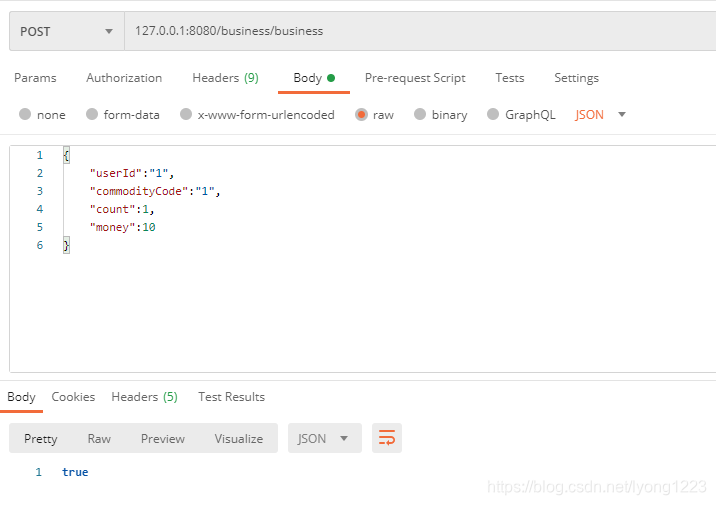This screenshot has width=716, height=505.
Task: View the Test Results tab
Action: tap(232, 397)
